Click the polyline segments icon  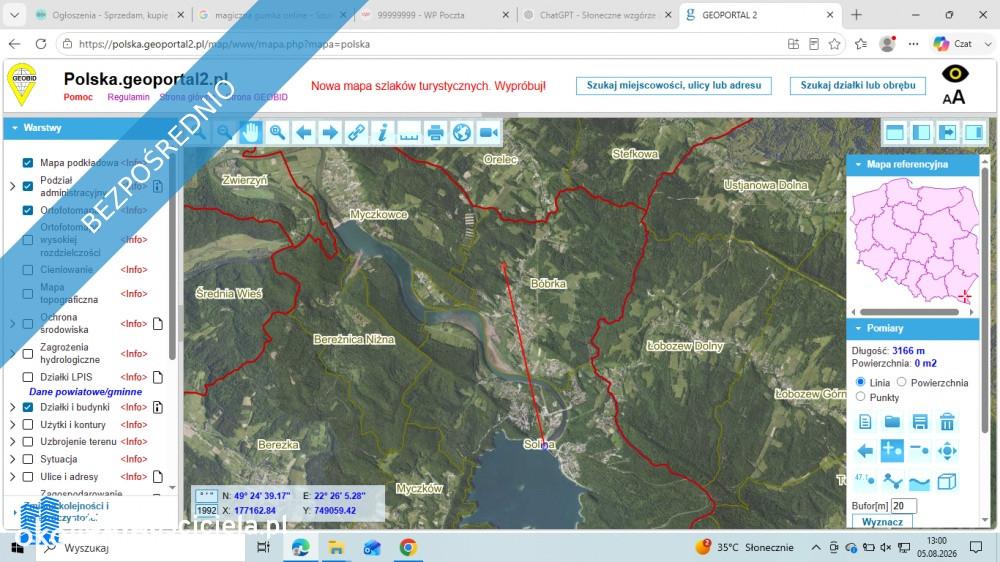coord(892,481)
